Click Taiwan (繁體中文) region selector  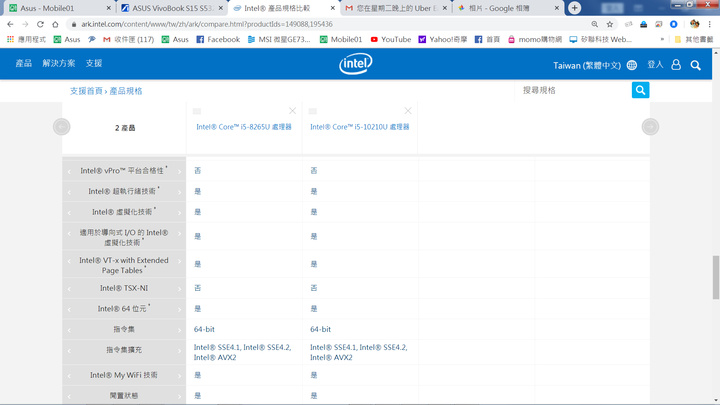pyautogui.click(x=586, y=65)
